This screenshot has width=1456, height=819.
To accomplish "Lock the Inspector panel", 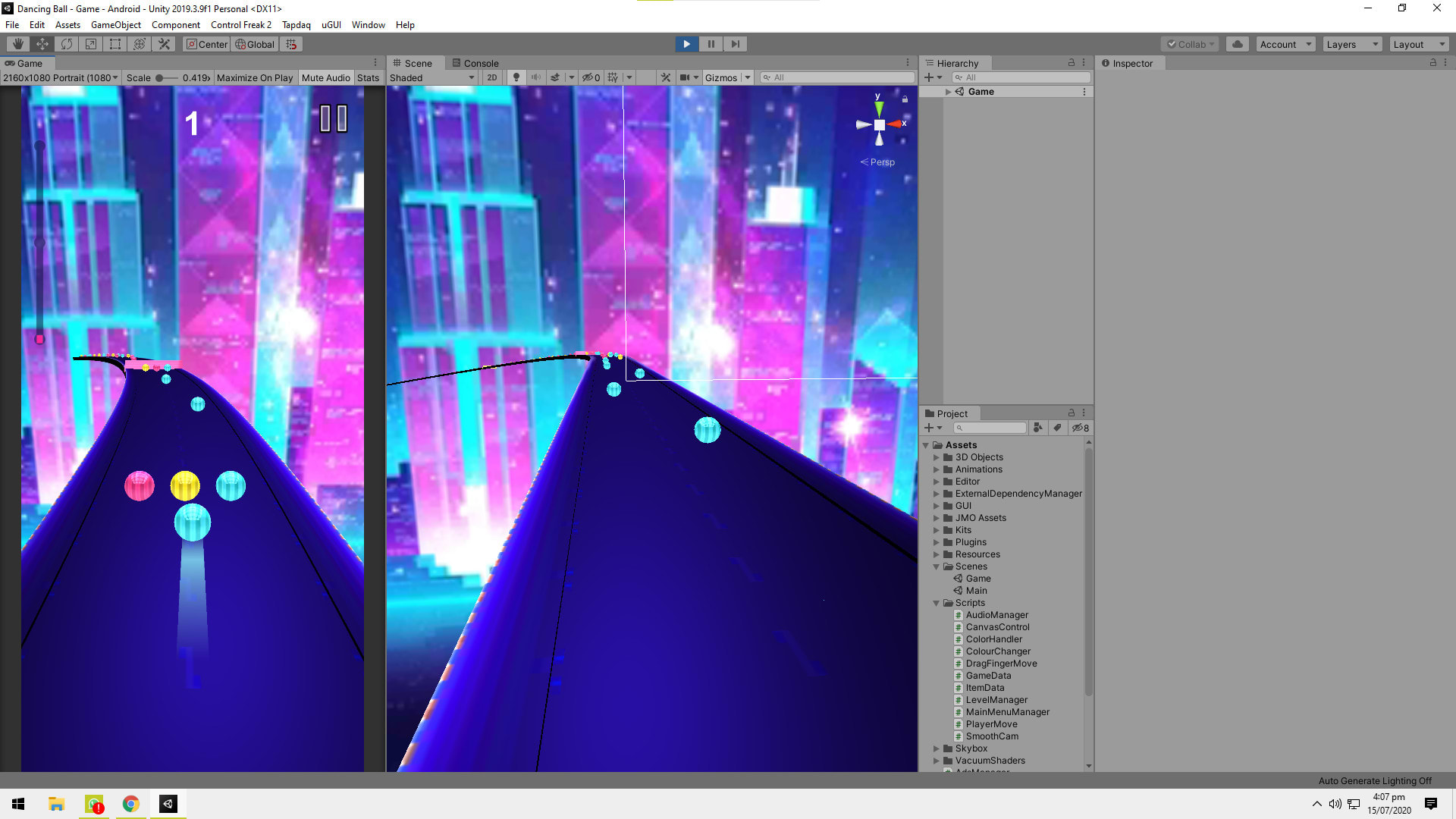I will [1433, 63].
